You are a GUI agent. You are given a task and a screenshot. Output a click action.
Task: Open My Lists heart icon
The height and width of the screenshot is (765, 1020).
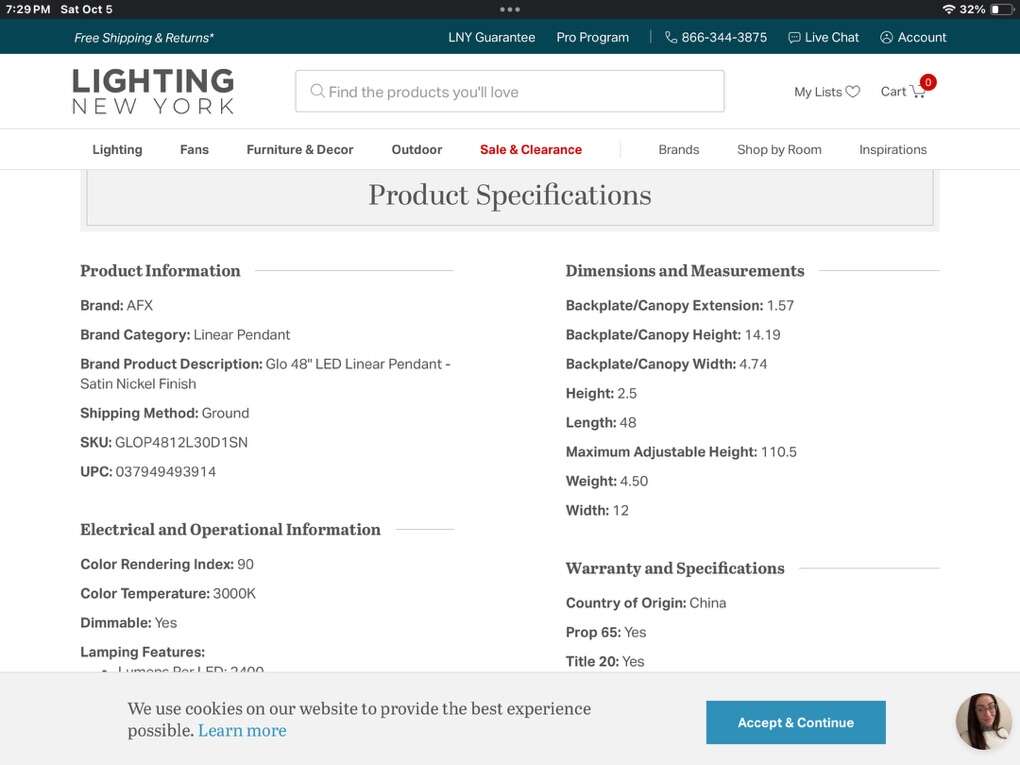[853, 92]
